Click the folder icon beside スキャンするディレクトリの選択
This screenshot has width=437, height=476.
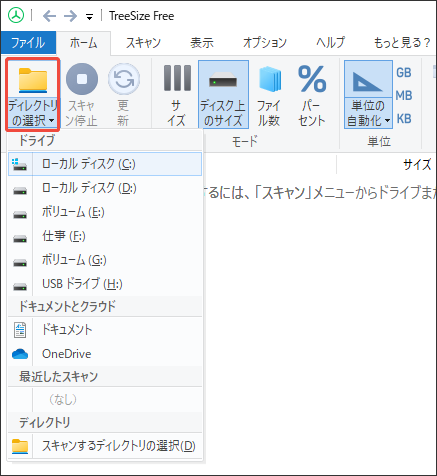pyautogui.click(x=20, y=446)
